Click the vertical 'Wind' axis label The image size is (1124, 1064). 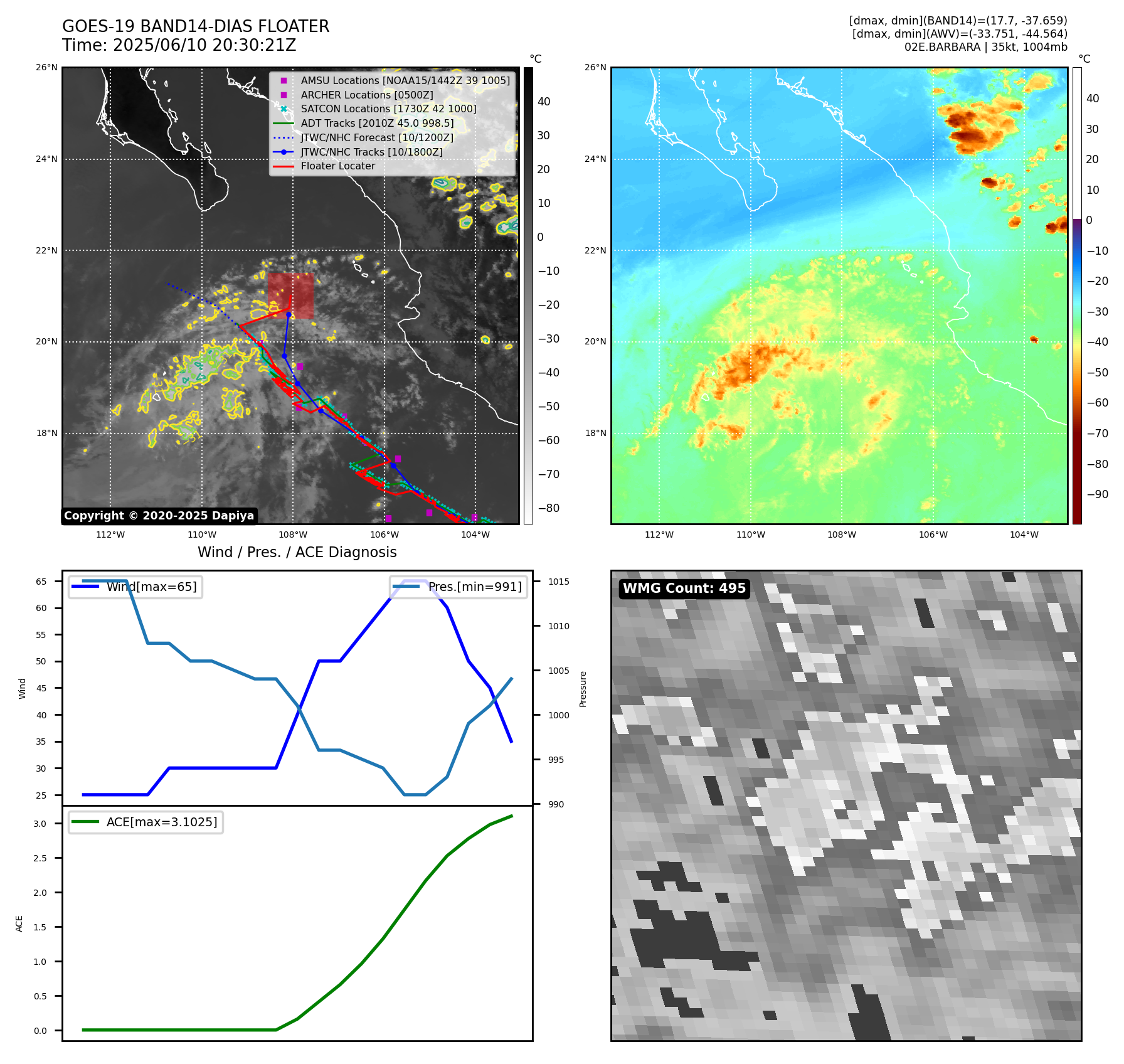click(23, 689)
